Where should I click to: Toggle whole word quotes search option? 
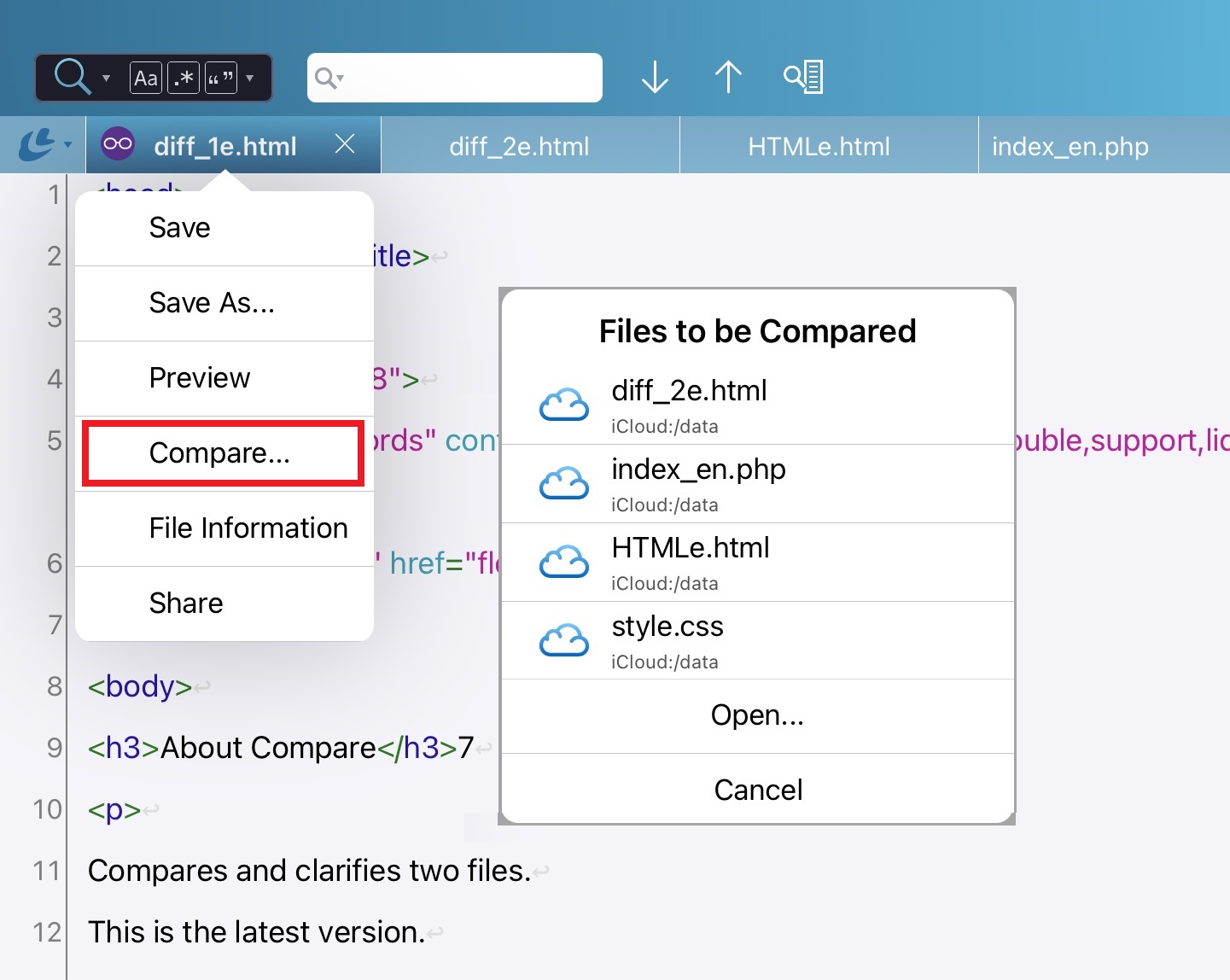point(220,79)
